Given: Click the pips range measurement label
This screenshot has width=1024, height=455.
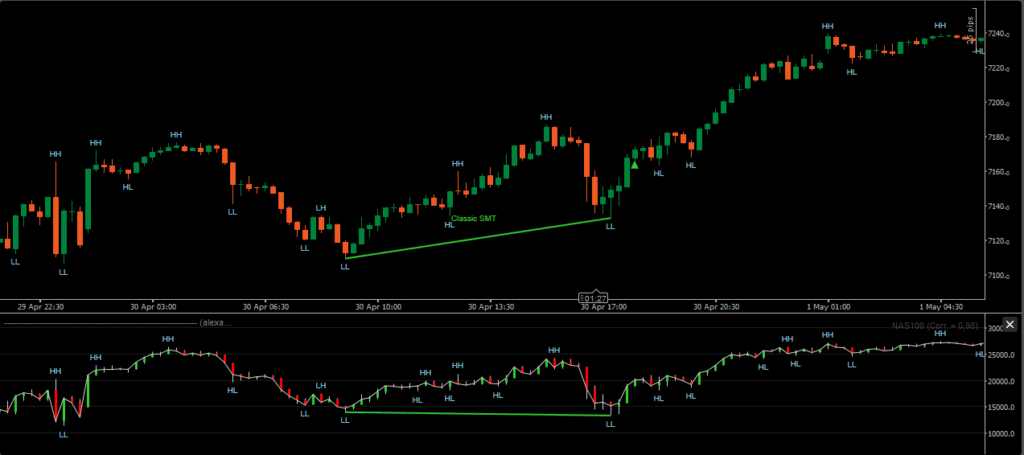Looking at the screenshot, I should pos(970,31).
